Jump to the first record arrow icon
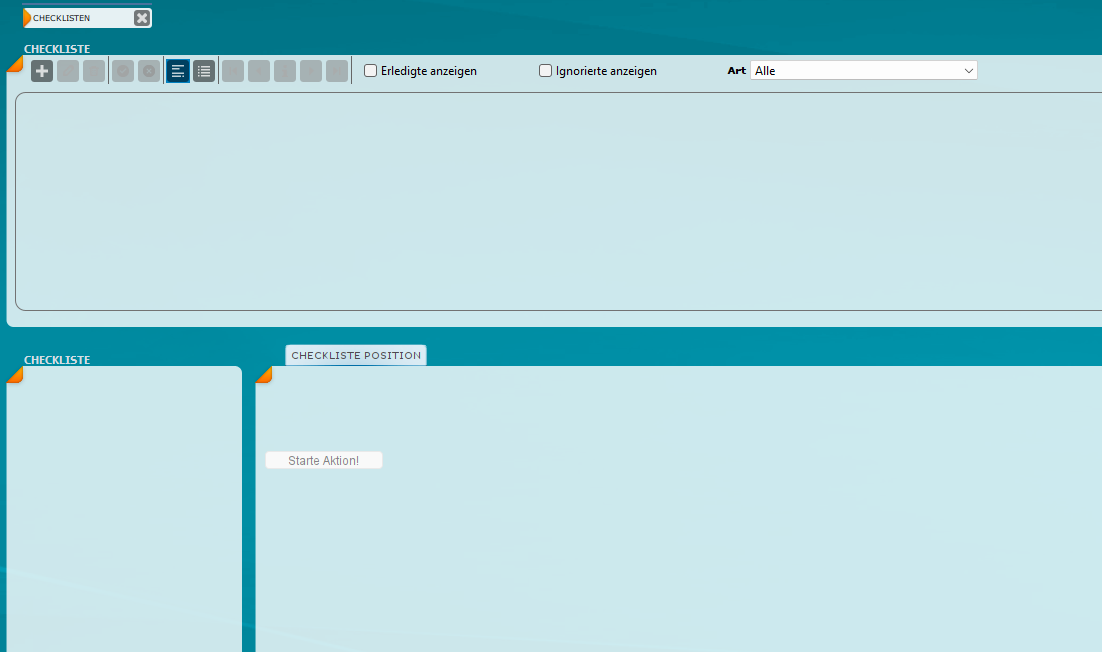Viewport: 1102px width, 652px height. [233, 71]
